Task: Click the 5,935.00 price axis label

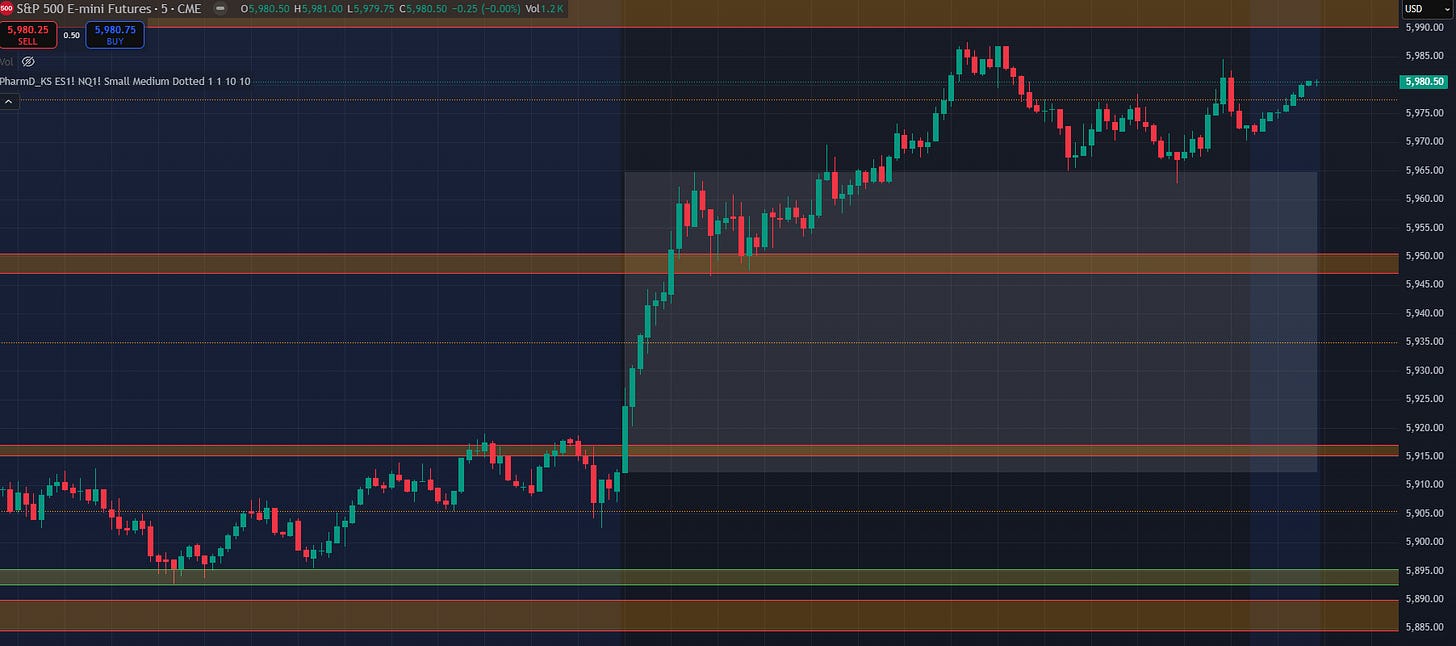Action: (1423, 342)
